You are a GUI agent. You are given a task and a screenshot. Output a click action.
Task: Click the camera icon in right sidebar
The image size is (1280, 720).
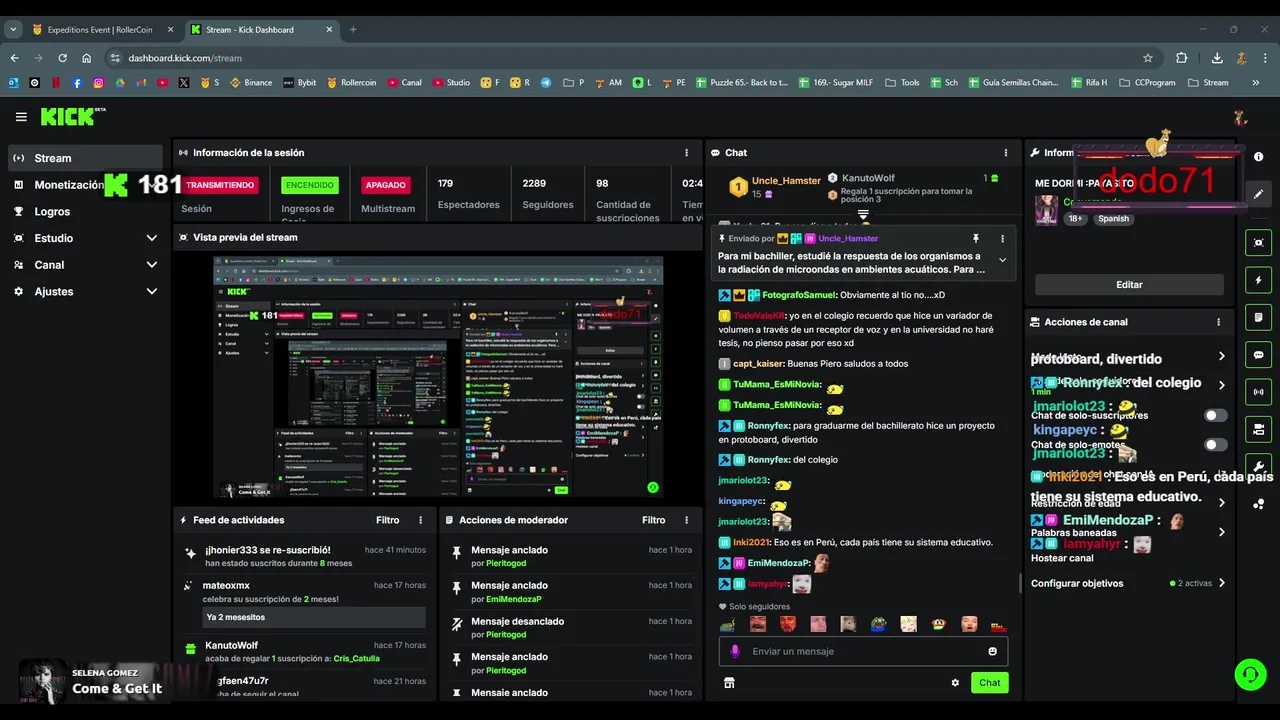point(1258,429)
